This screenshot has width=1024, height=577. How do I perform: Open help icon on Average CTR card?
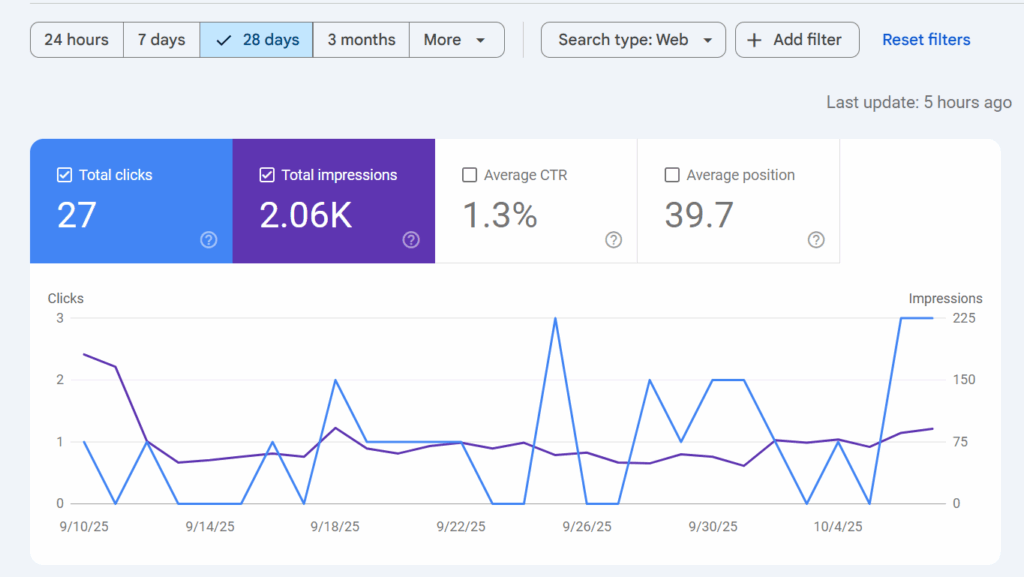click(x=613, y=240)
